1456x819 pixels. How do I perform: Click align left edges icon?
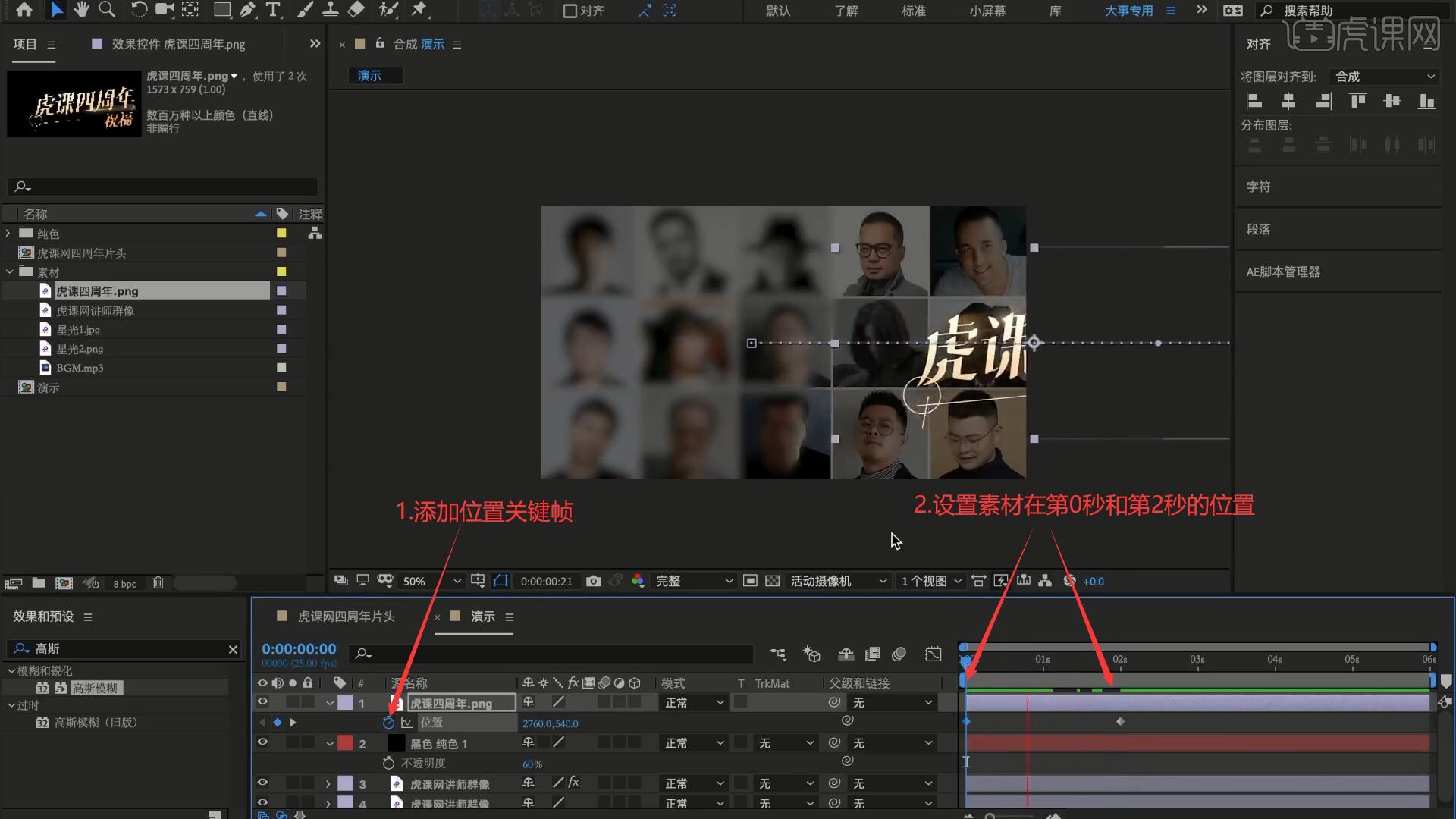(x=1254, y=101)
